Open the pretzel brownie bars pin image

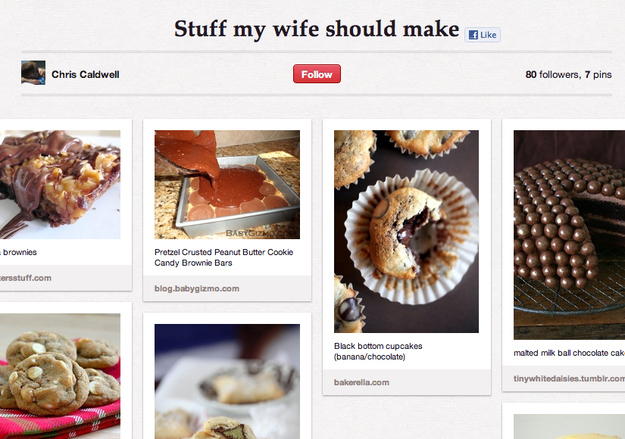pos(227,184)
